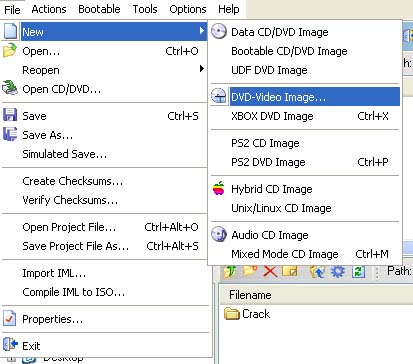This screenshot has height=364, width=413.
Task: Select the Crack folder in the file list
Action: pos(247,314)
